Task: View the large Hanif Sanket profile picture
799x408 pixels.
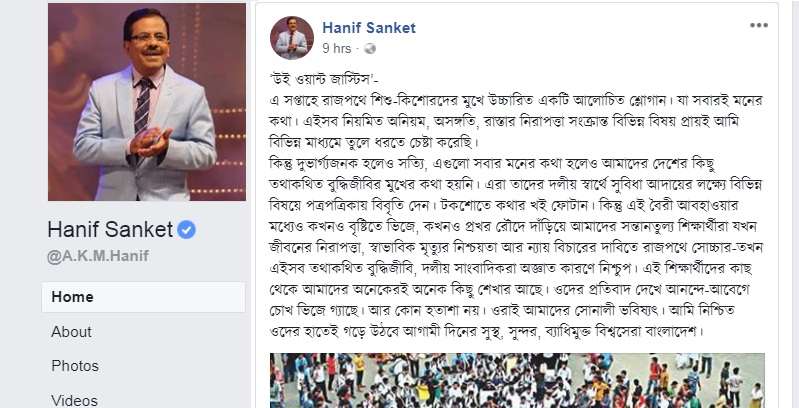Action: point(147,102)
